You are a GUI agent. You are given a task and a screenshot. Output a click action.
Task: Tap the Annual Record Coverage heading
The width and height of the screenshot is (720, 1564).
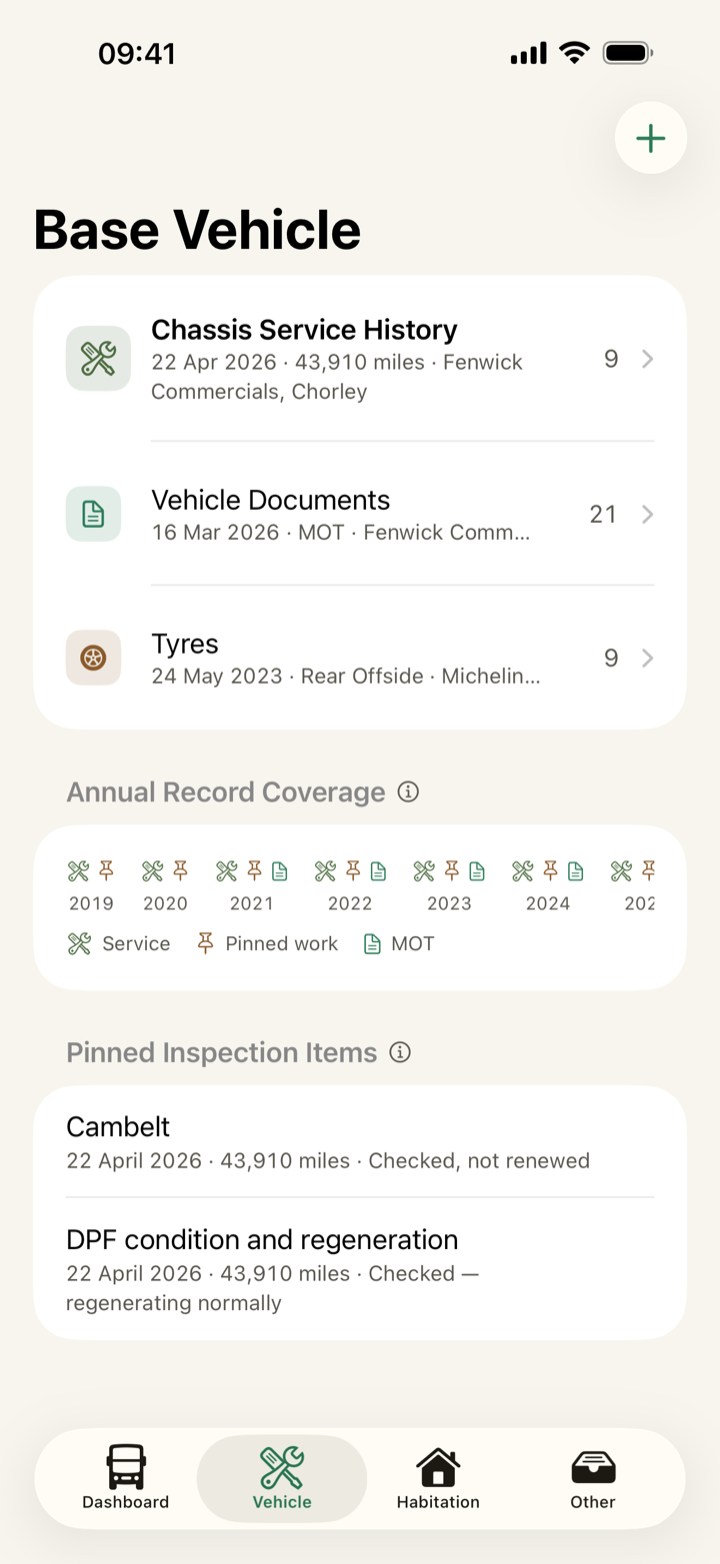[x=226, y=792]
